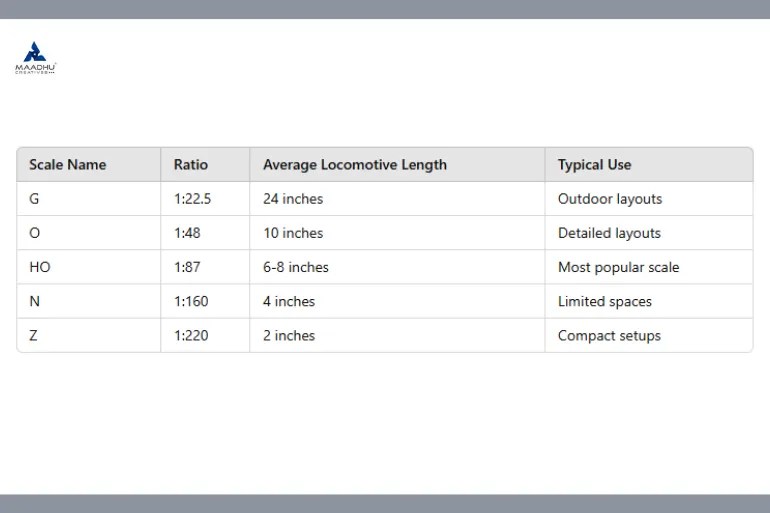Viewport: 770px width, 513px height.
Task: Click the 1:22.5 ratio cell
Action: pyautogui.click(x=205, y=199)
